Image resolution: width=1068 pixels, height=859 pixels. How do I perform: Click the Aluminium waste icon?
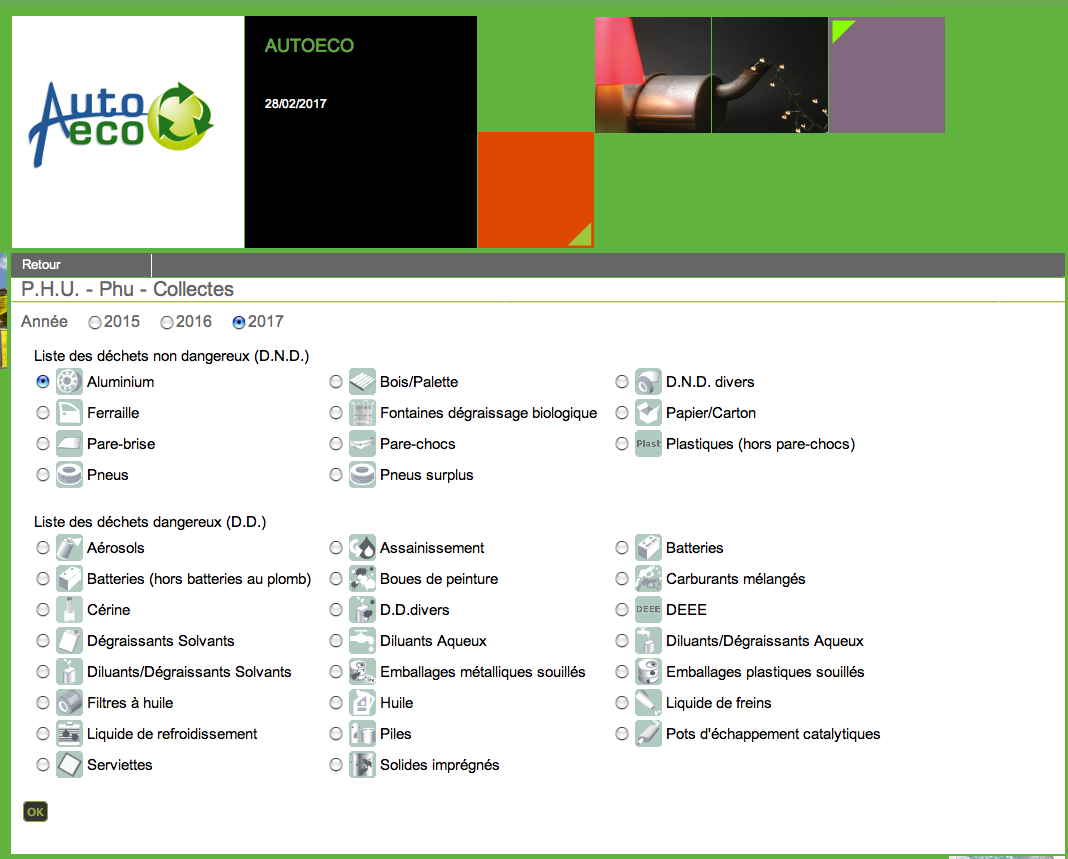(69, 382)
